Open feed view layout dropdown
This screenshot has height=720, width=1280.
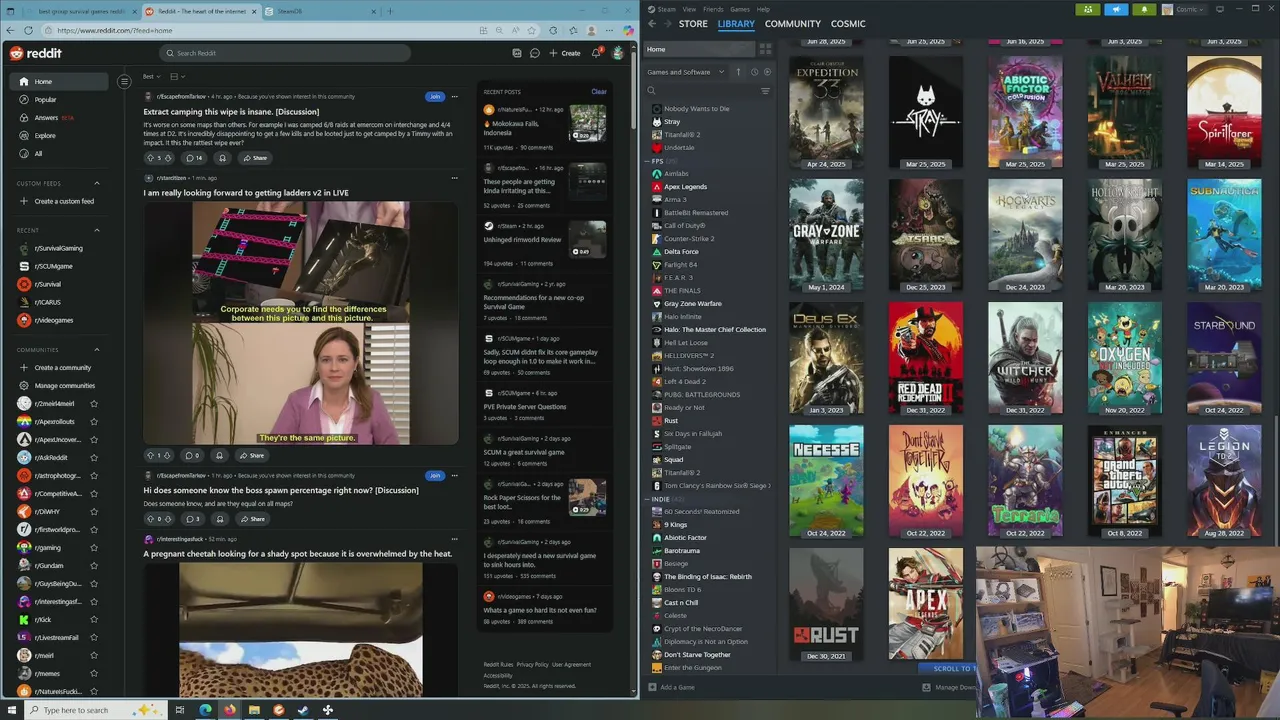coord(177,77)
